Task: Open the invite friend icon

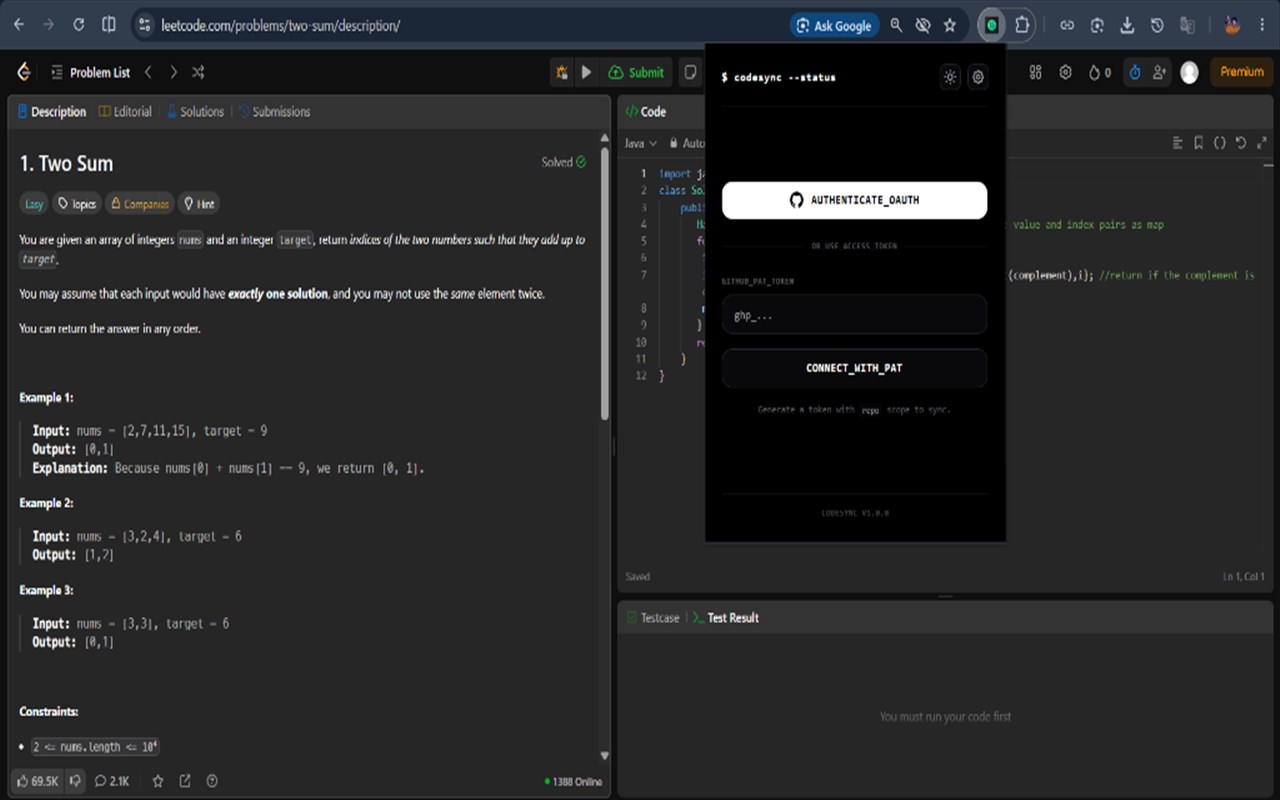Action: click(x=1159, y=72)
